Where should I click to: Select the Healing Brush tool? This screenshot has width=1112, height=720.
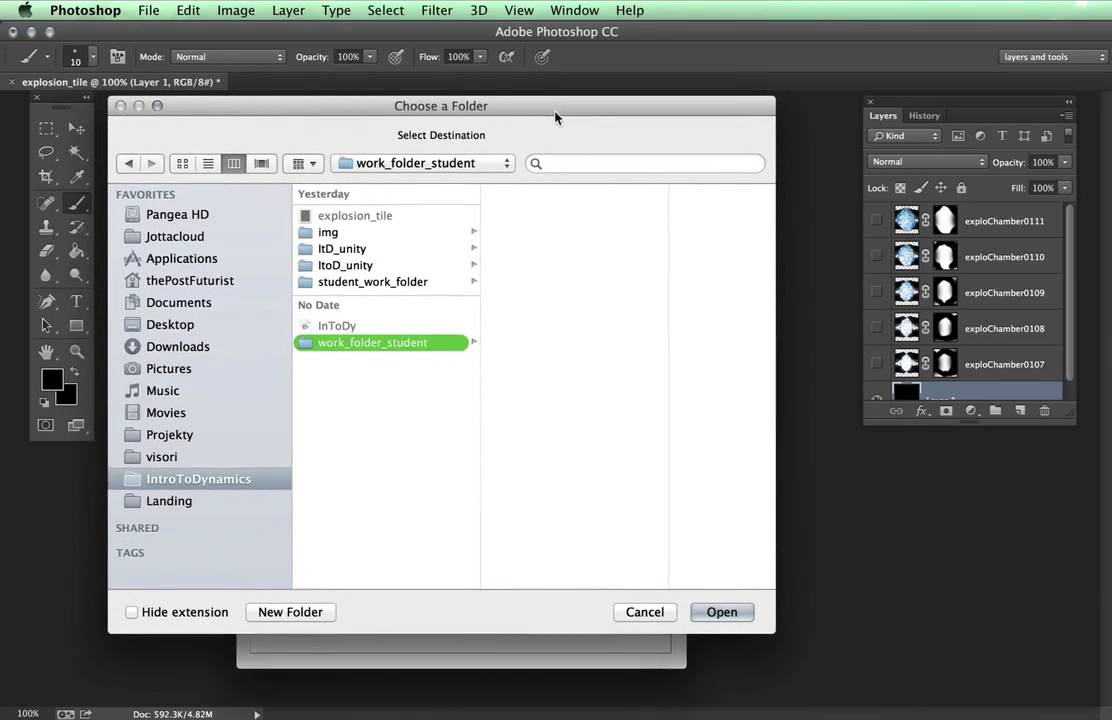46,204
